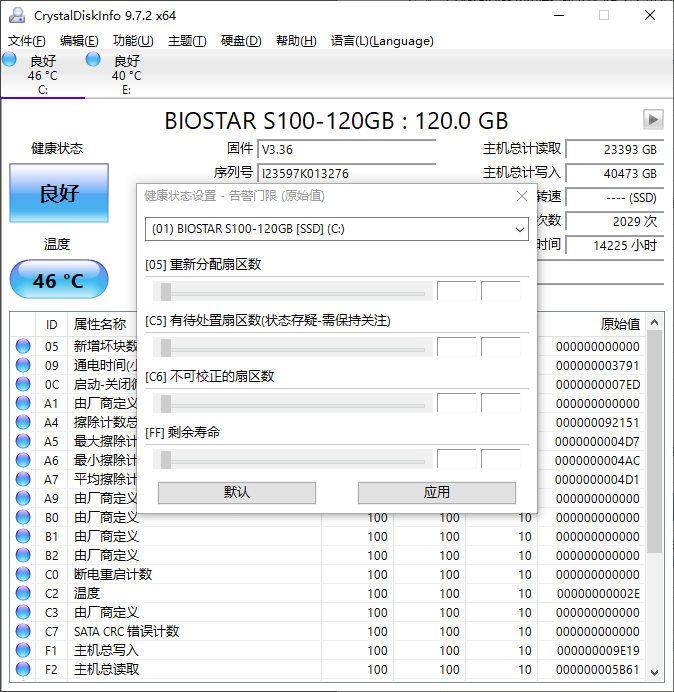Open the 文件(F) menu
Screen dimensions: 674x692
(26, 41)
